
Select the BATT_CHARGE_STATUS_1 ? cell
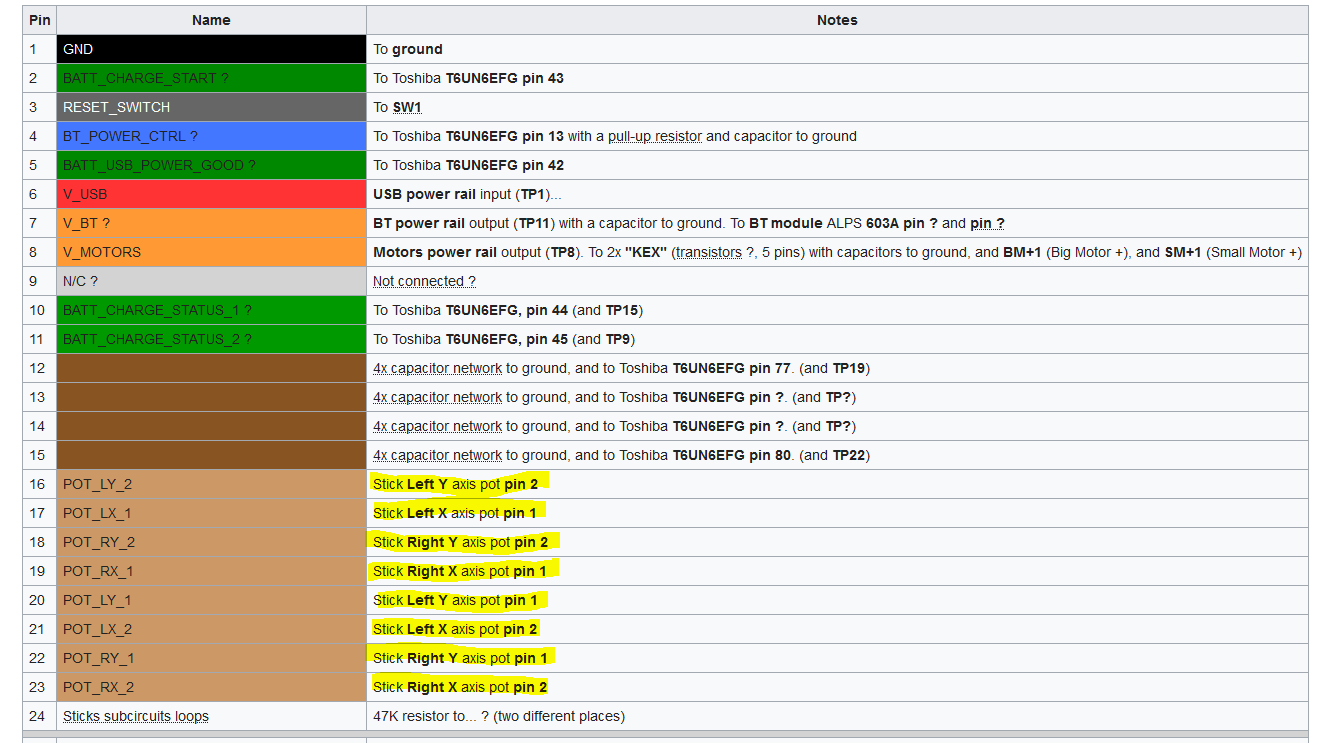pyautogui.click(x=211, y=310)
